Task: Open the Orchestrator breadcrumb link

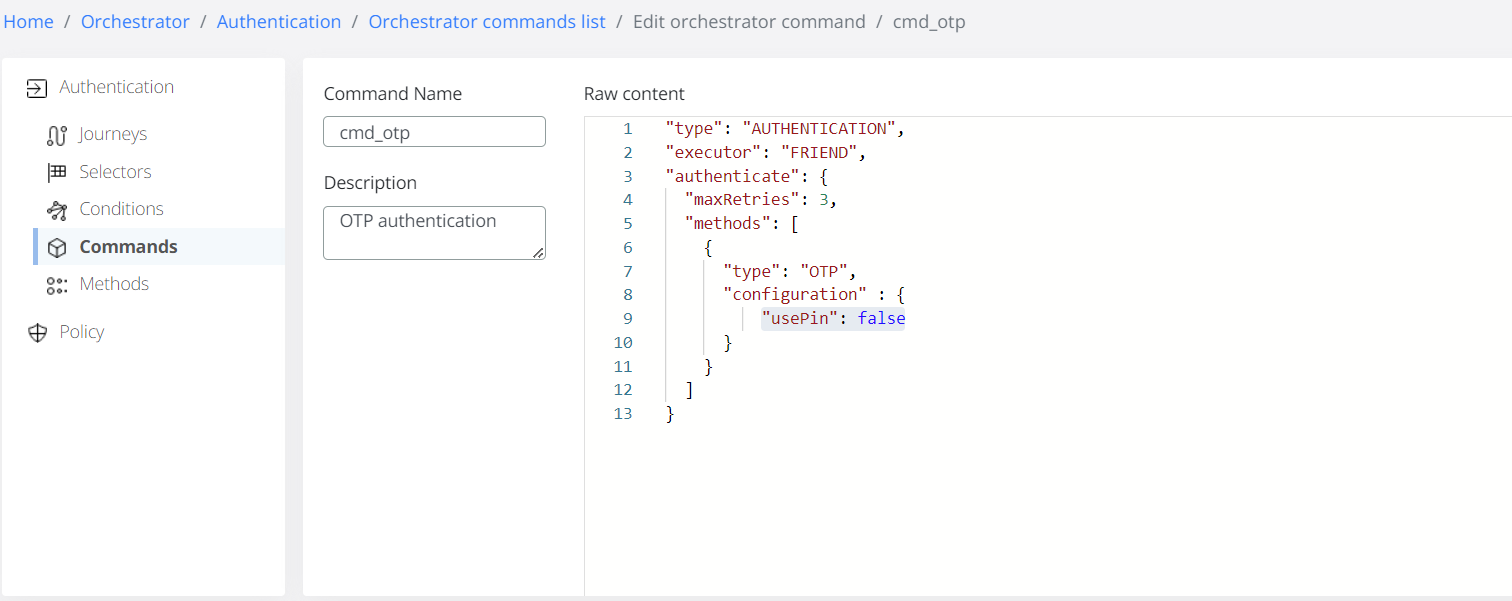Action: coord(135,21)
